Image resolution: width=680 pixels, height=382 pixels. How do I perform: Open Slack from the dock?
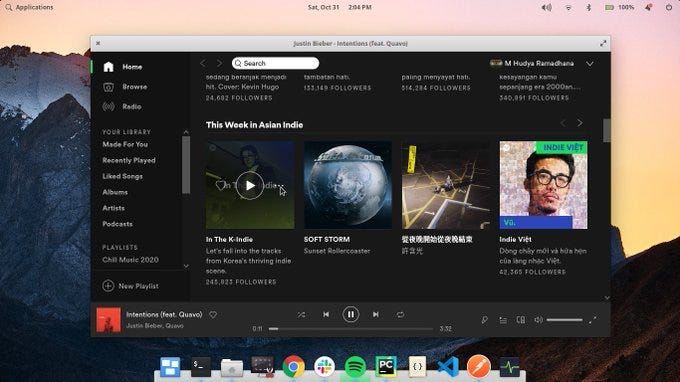[x=324, y=367]
